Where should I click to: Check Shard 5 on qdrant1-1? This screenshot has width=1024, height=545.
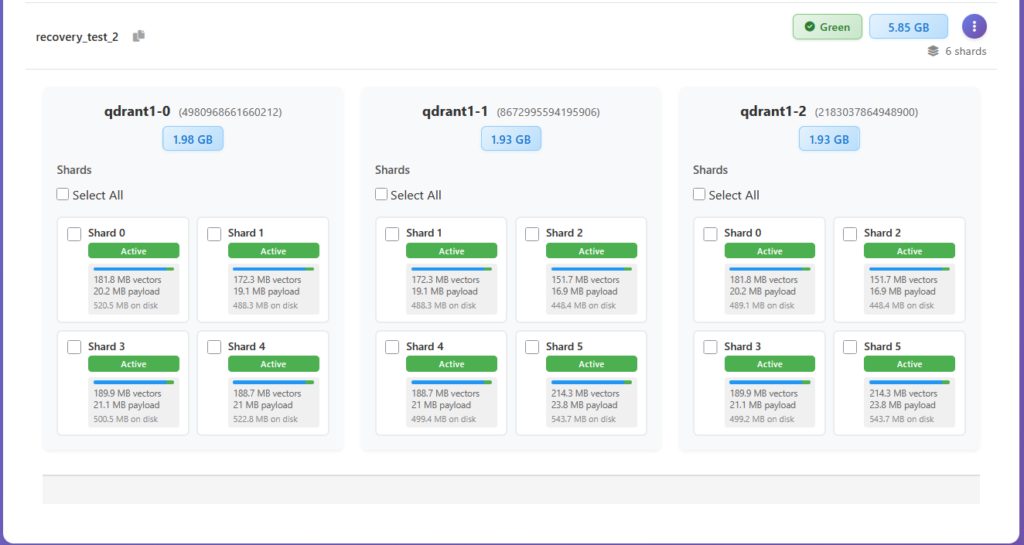coord(532,347)
